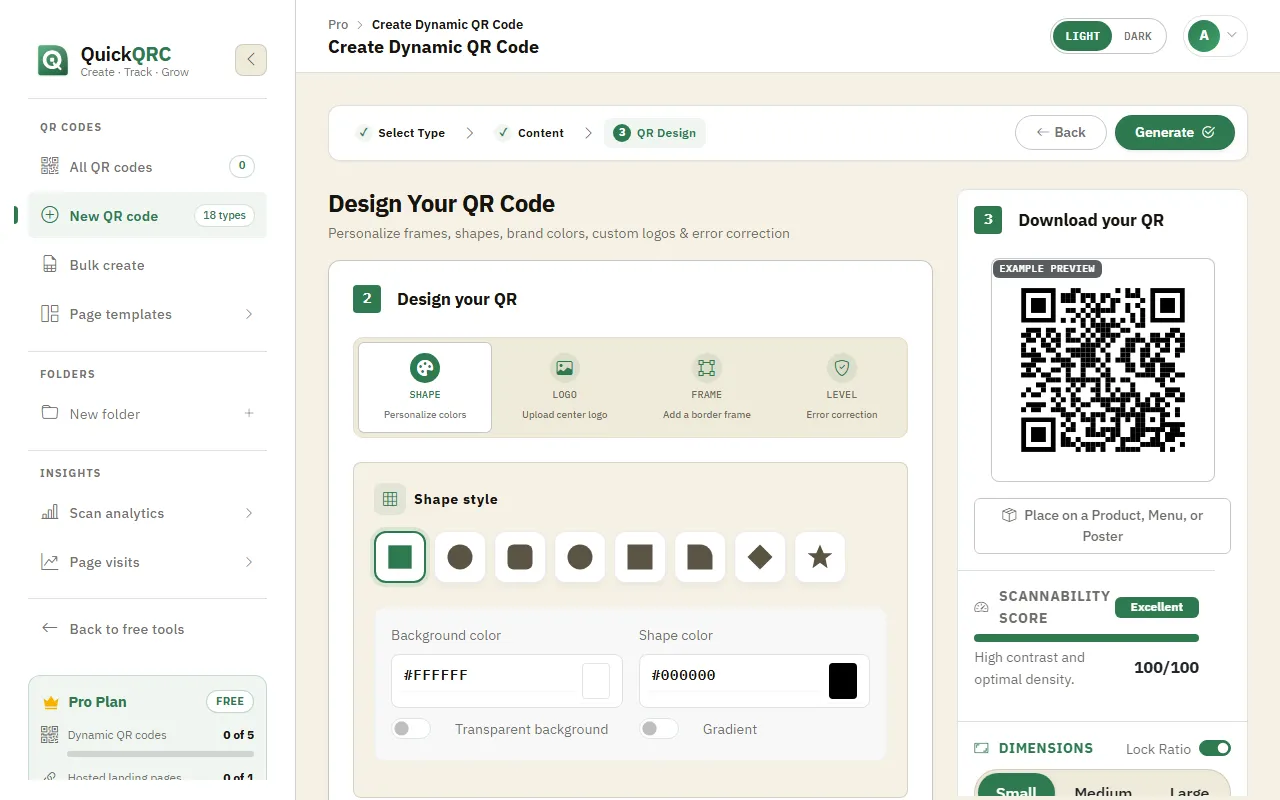Disable the Lock Ratio switch
Screen dimensions: 1280x800
(x=1215, y=748)
